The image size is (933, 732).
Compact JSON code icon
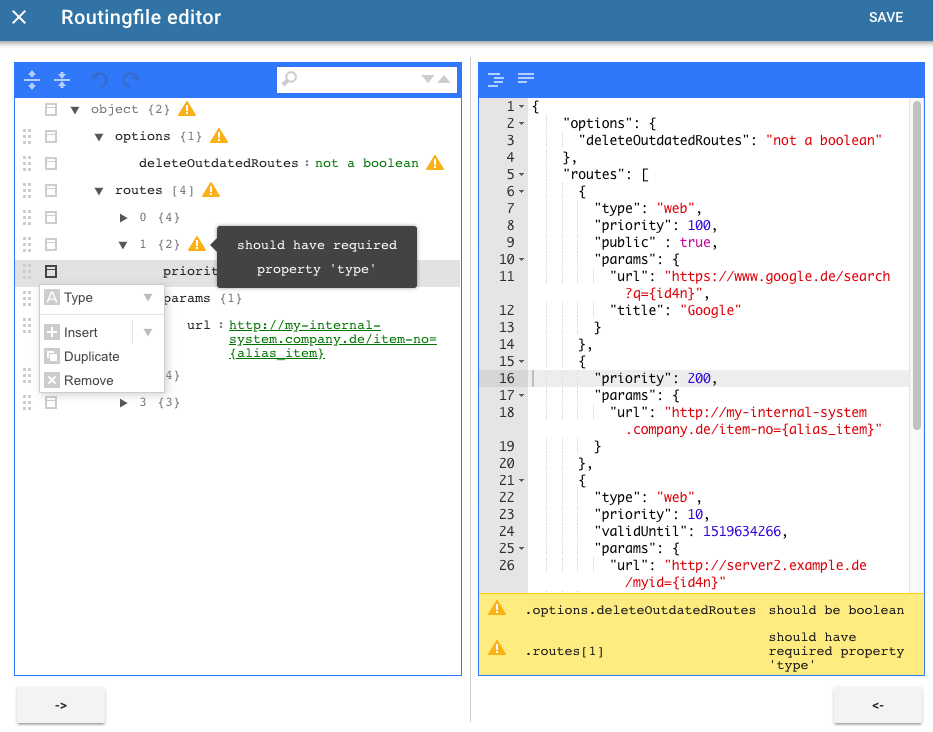click(526, 78)
